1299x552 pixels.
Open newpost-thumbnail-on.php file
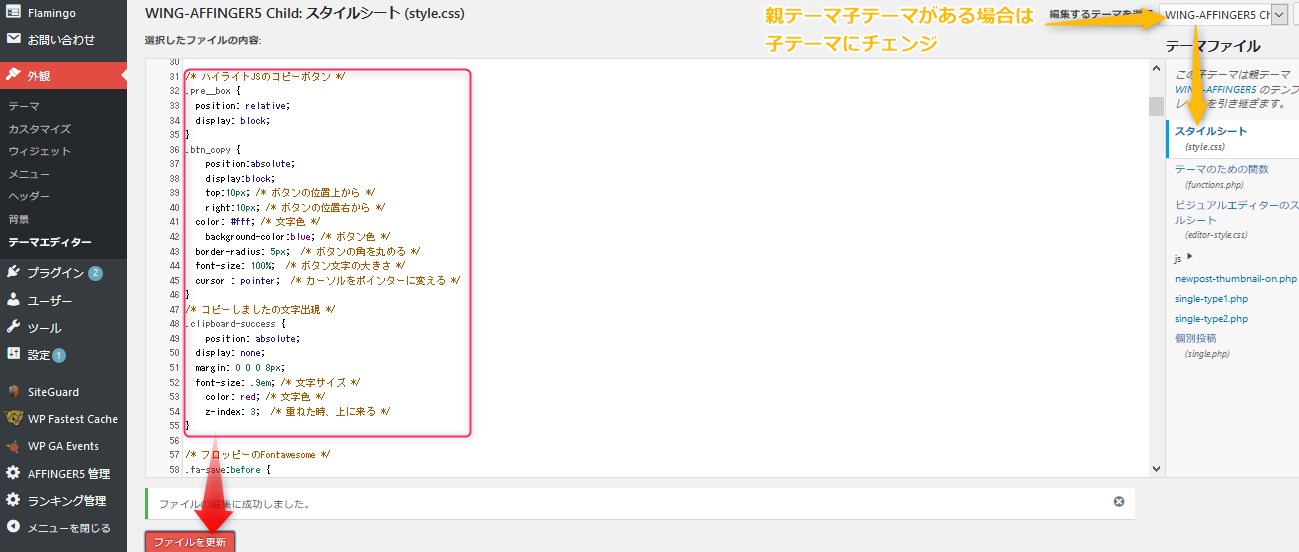(x=1235, y=279)
